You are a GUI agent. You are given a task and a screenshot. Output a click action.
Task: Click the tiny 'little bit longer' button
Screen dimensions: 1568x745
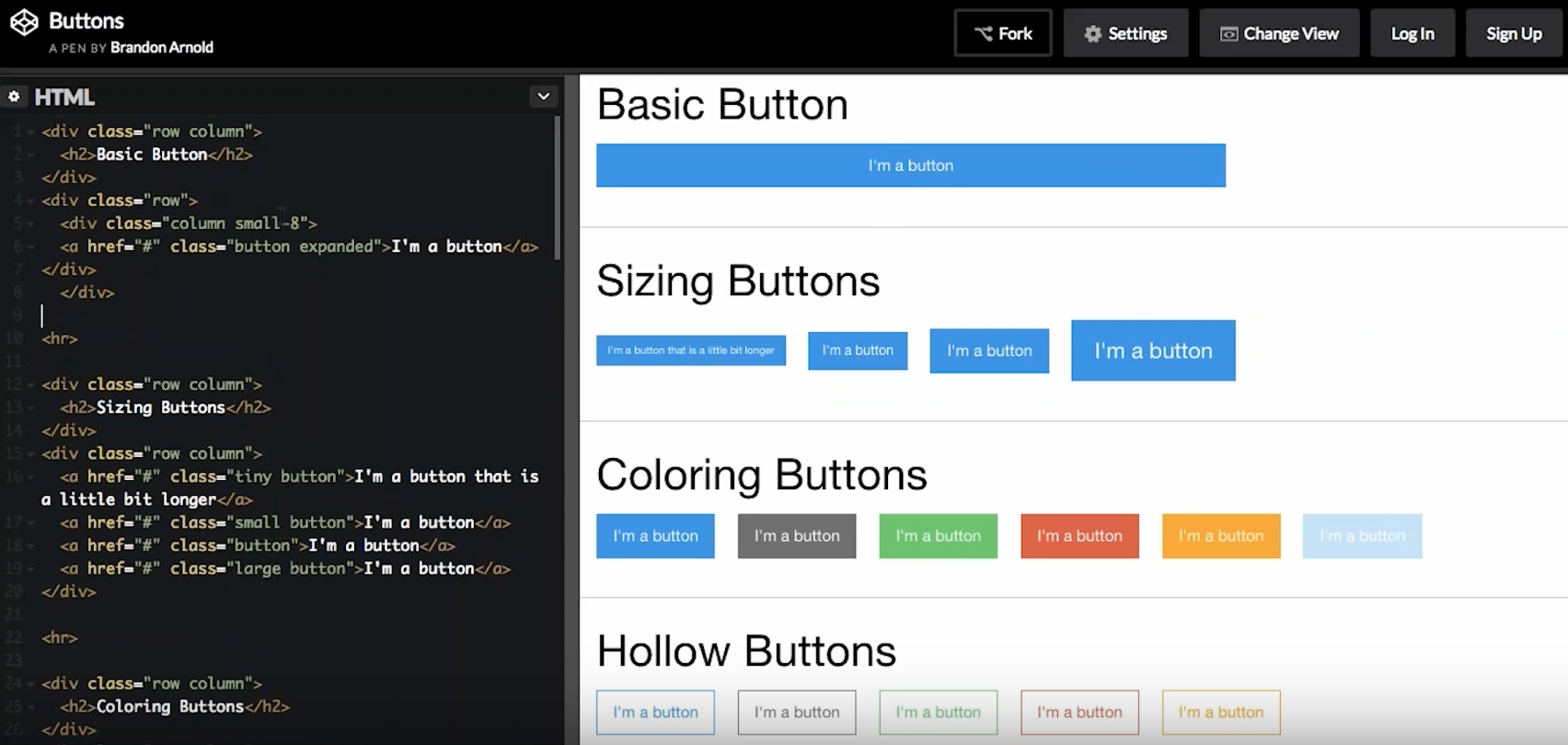click(x=690, y=350)
